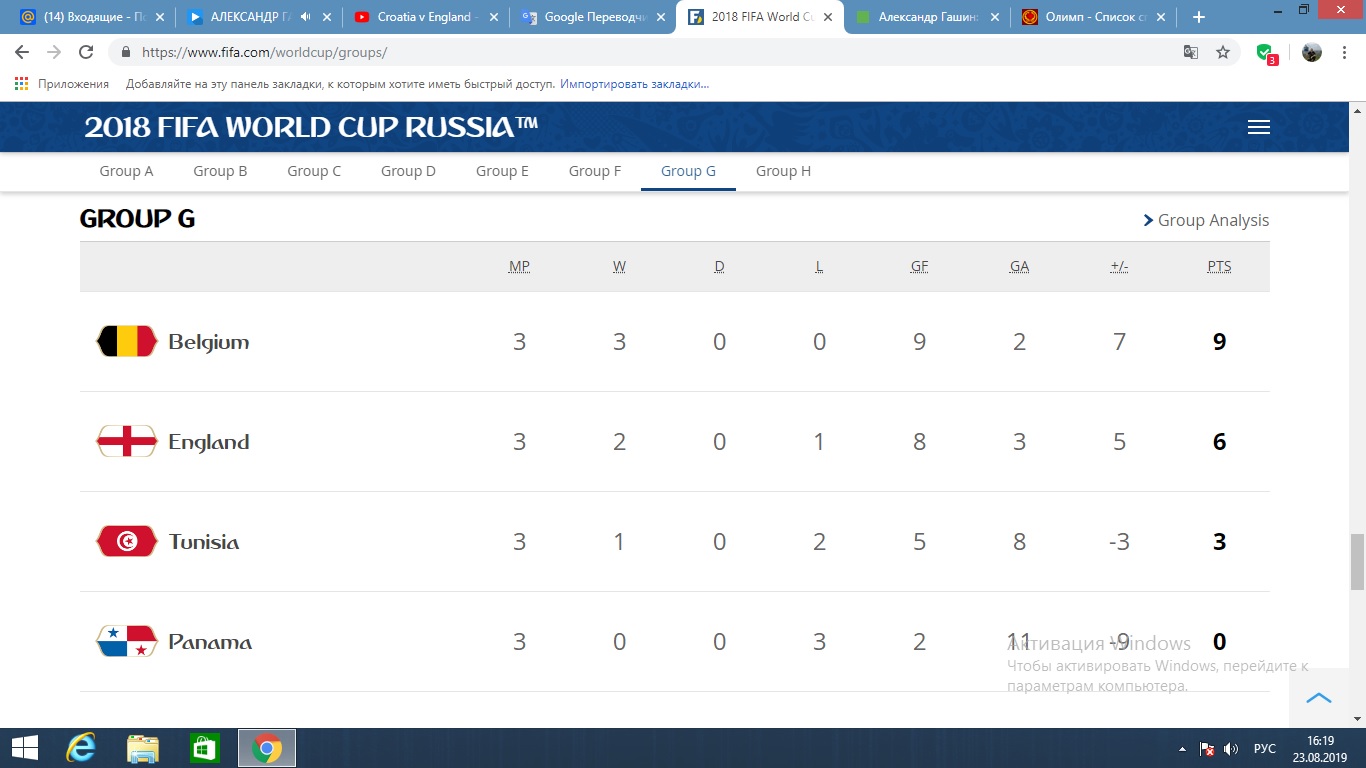
Task: Click the Импортировать закладки link
Action: [x=634, y=84]
